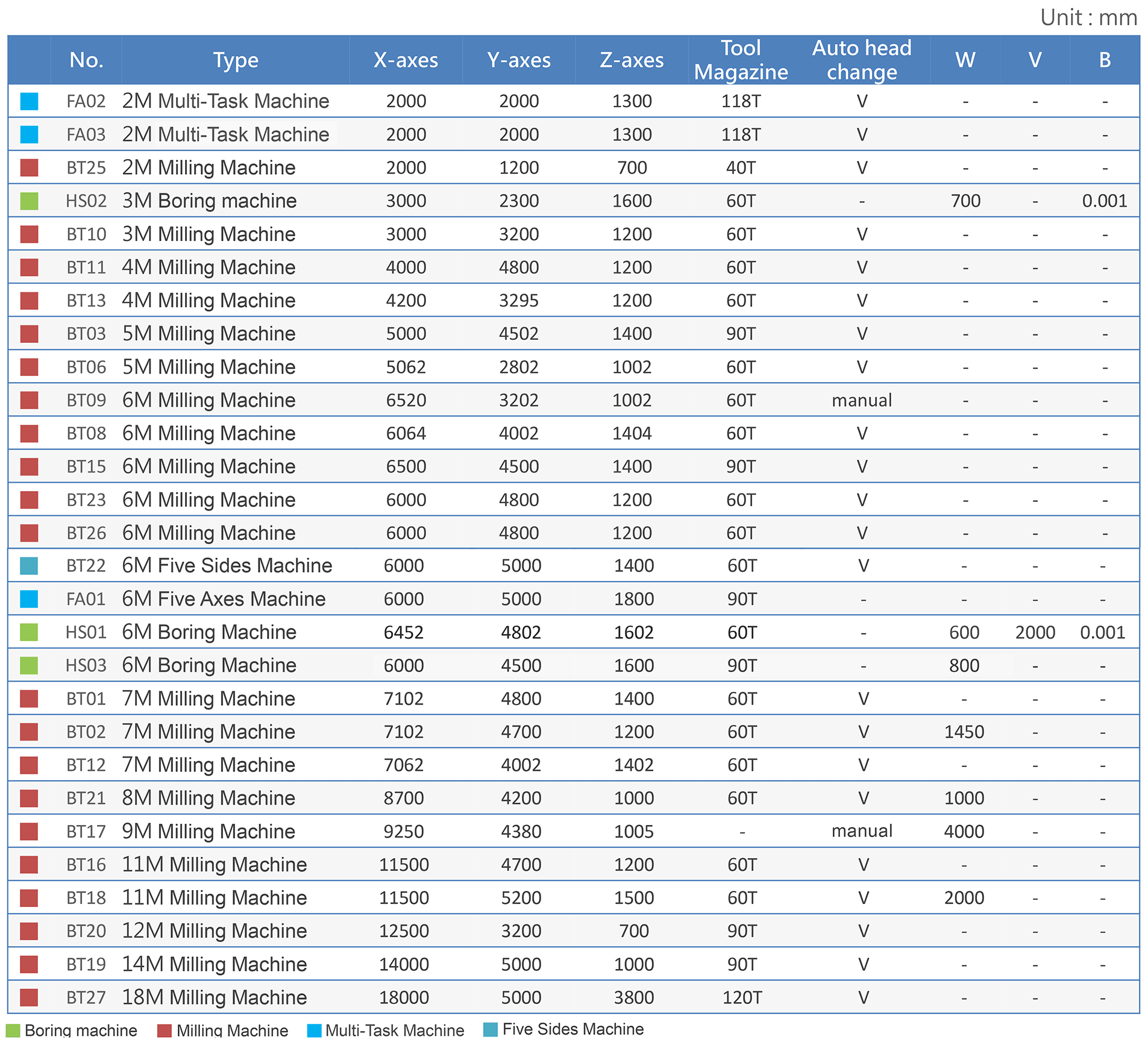
Task: Click X-axes value 18000 in BT27 row
Action: pos(404,997)
